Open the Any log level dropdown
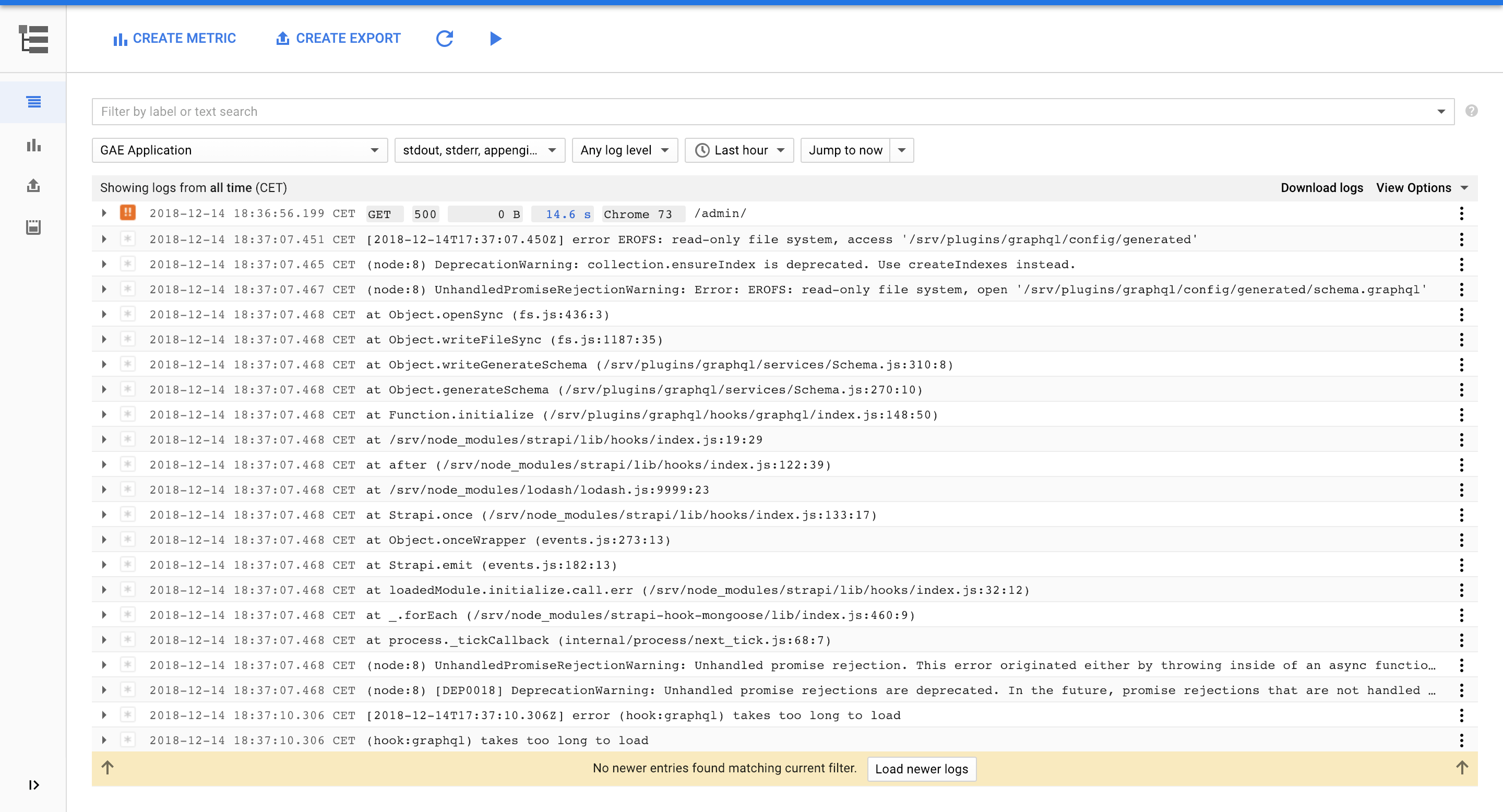The image size is (1503, 812). coord(624,150)
